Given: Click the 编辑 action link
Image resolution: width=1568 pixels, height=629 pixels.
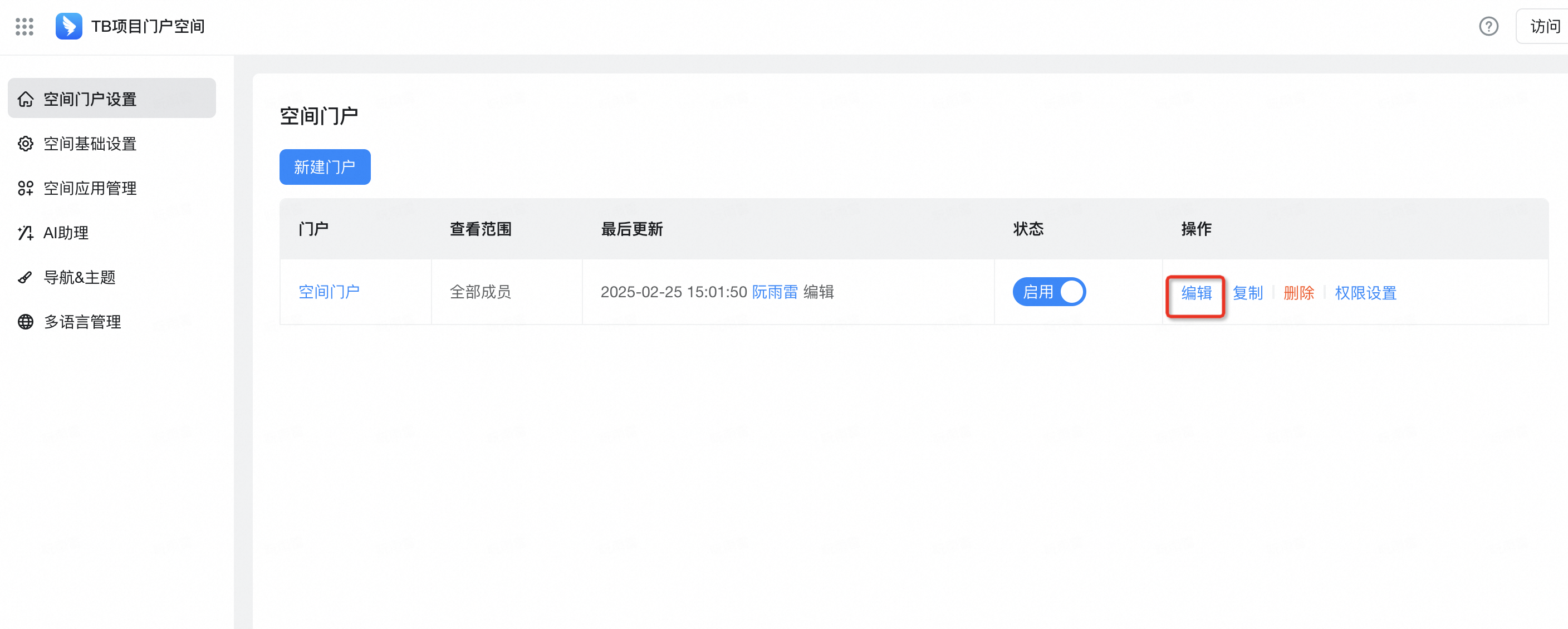Looking at the screenshot, I should point(1197,293).
